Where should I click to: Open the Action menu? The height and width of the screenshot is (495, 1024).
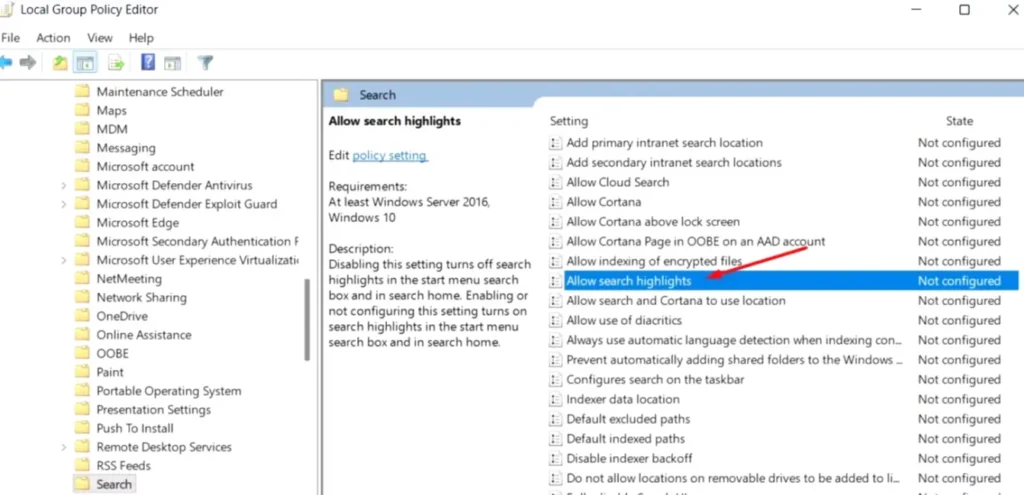pyautogui.click(x=53, y=38)
